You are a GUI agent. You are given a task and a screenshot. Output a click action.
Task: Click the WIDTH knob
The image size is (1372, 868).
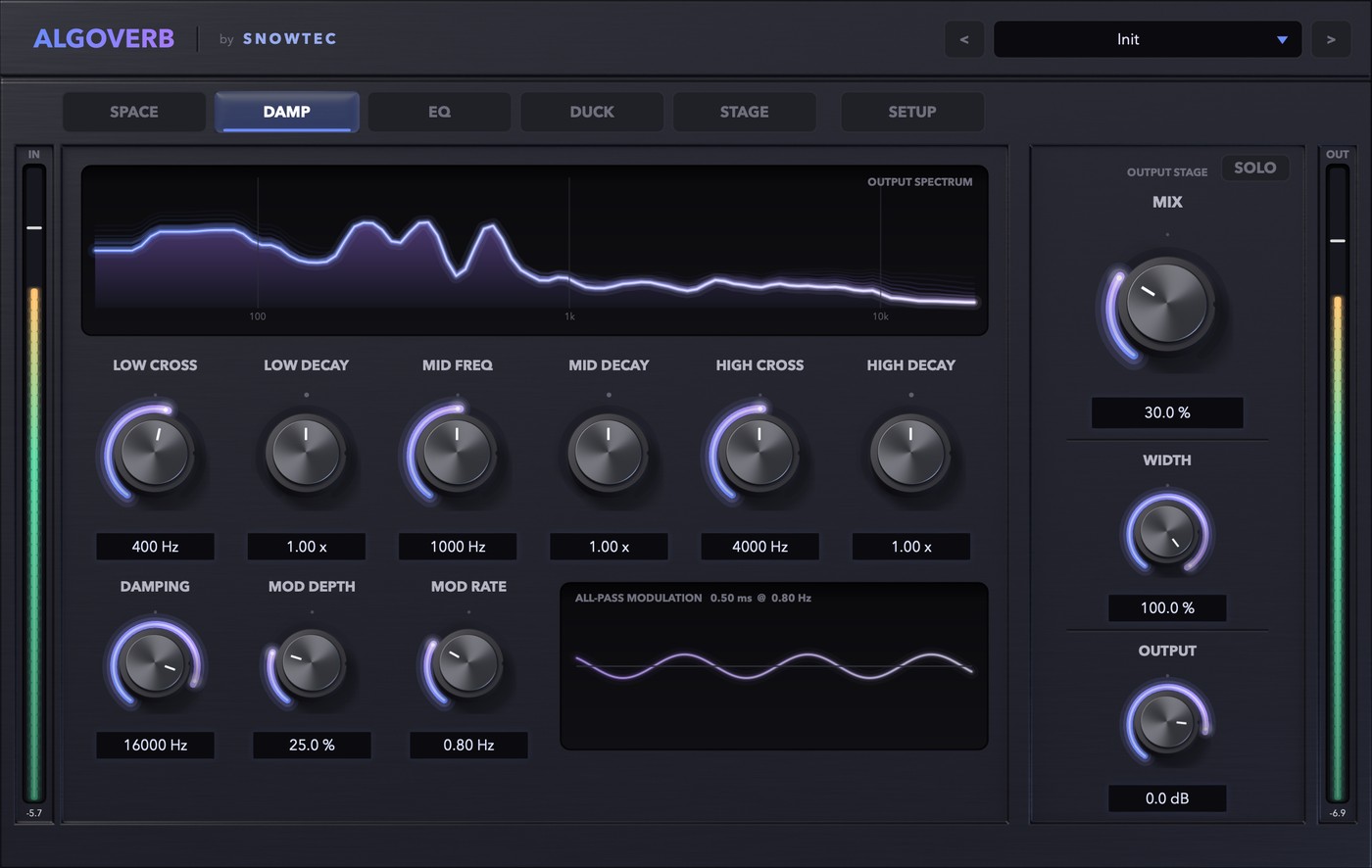[1167, 532]
